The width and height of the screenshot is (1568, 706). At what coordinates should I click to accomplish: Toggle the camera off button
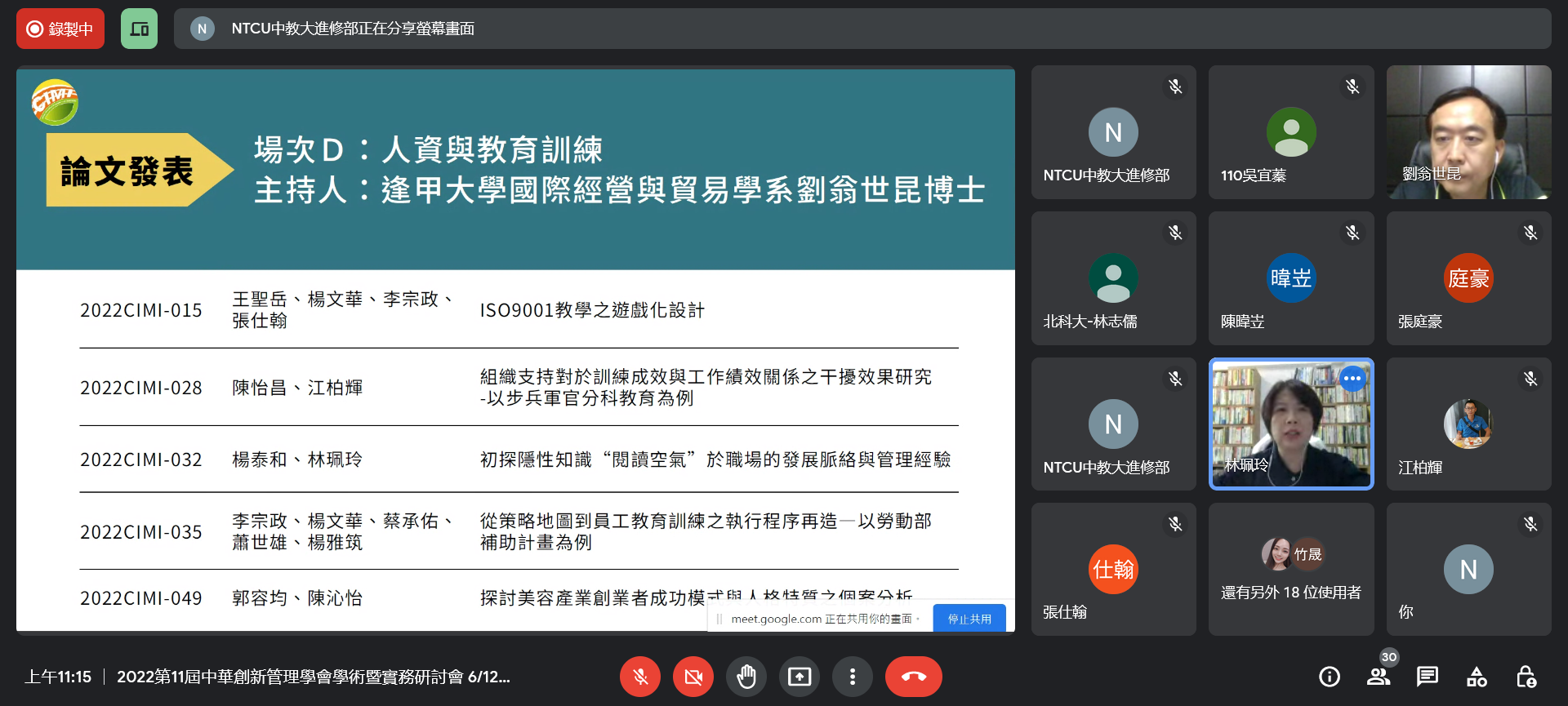(693, 677)
